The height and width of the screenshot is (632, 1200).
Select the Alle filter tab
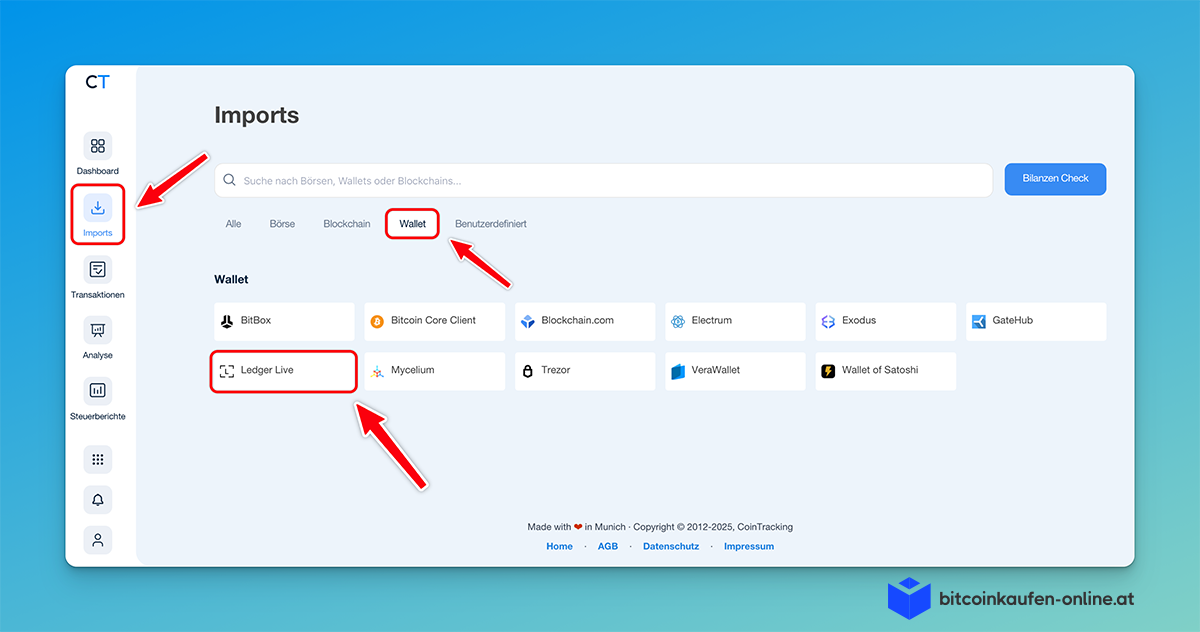point(233,224)
